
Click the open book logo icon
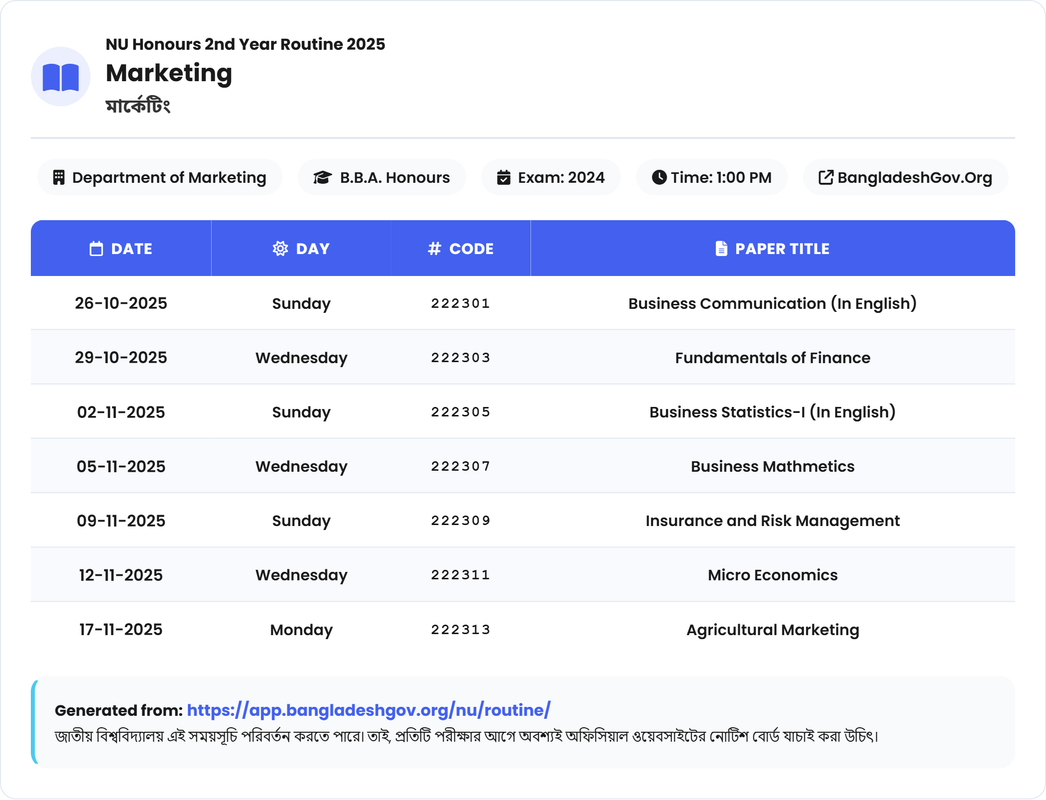(x=61, y=77)
